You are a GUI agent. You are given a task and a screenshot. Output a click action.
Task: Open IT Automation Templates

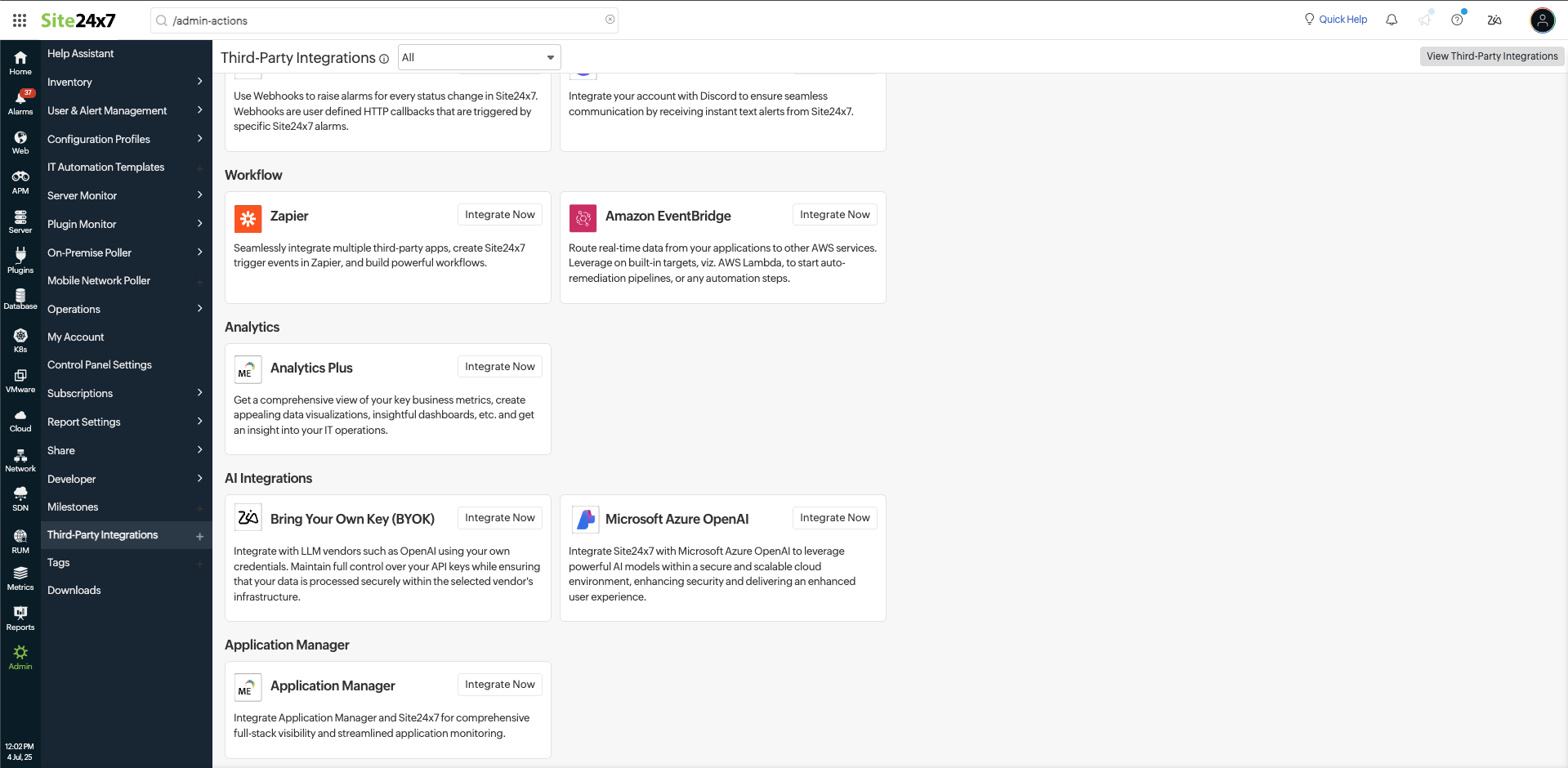pos(127,167)
